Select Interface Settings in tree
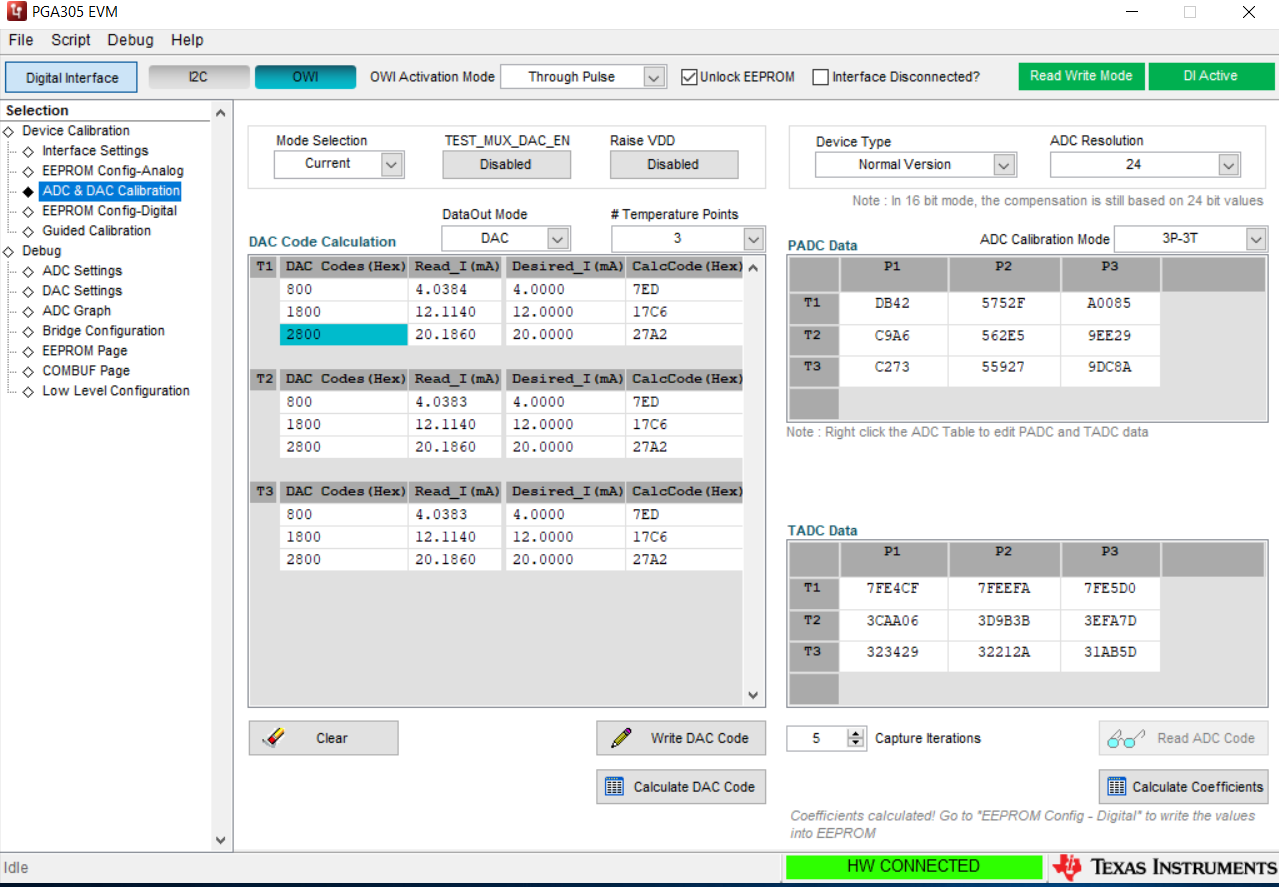 [x=95, y=151]
